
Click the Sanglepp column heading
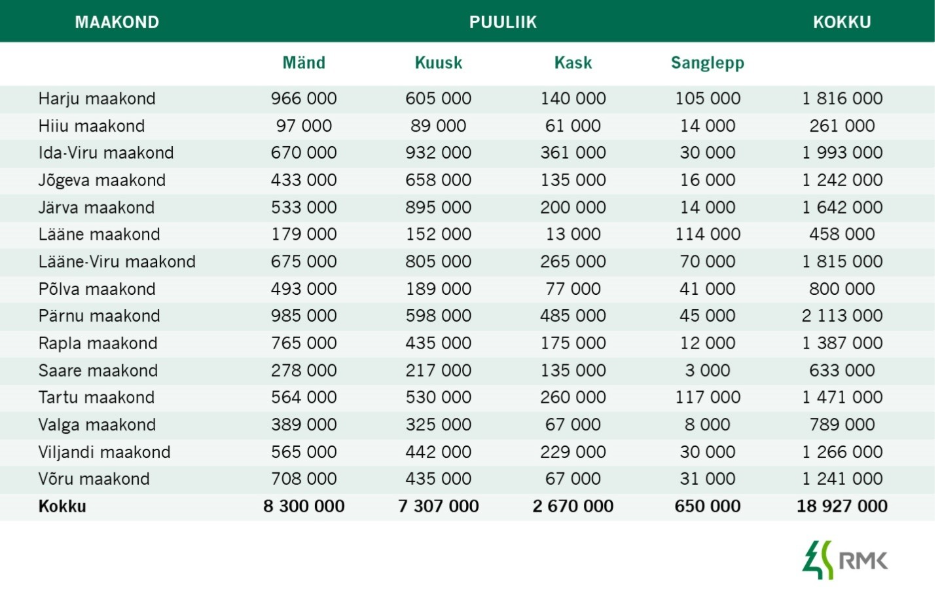click(x=707, y=63)
